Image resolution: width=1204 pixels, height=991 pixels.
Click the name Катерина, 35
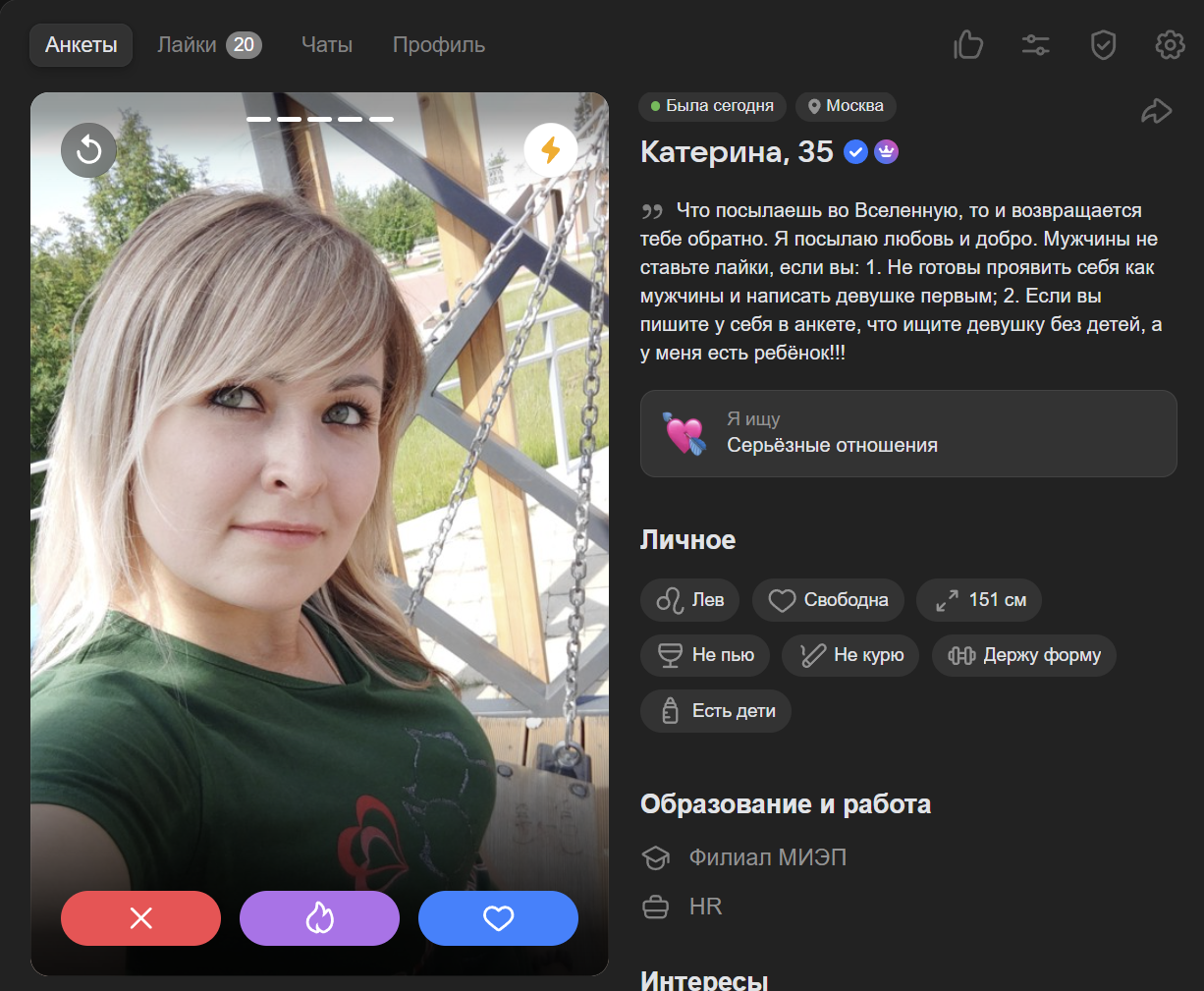point(737,152)
